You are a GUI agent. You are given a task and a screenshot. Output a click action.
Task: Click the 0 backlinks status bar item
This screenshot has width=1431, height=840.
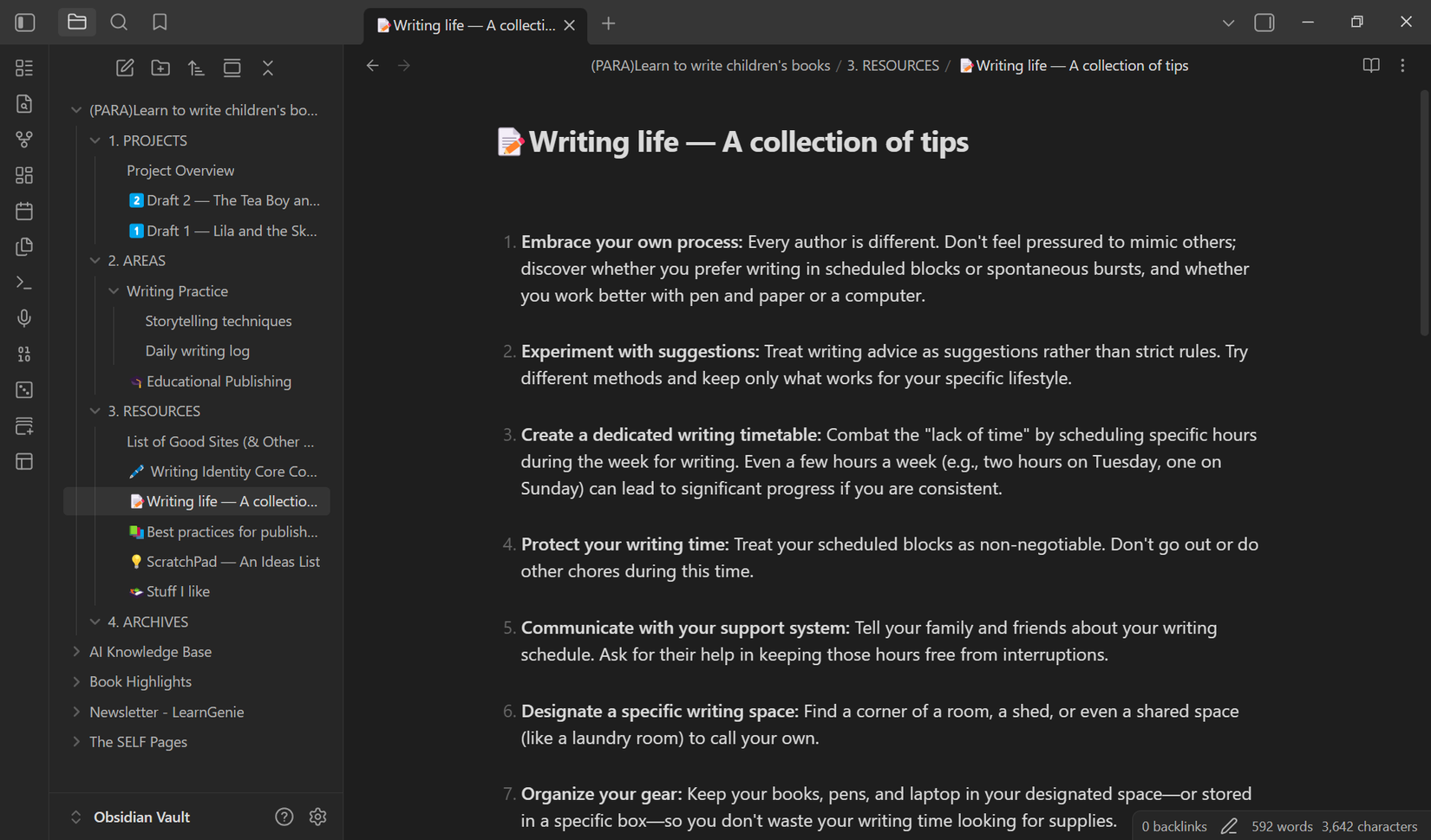coord(1173,826)
